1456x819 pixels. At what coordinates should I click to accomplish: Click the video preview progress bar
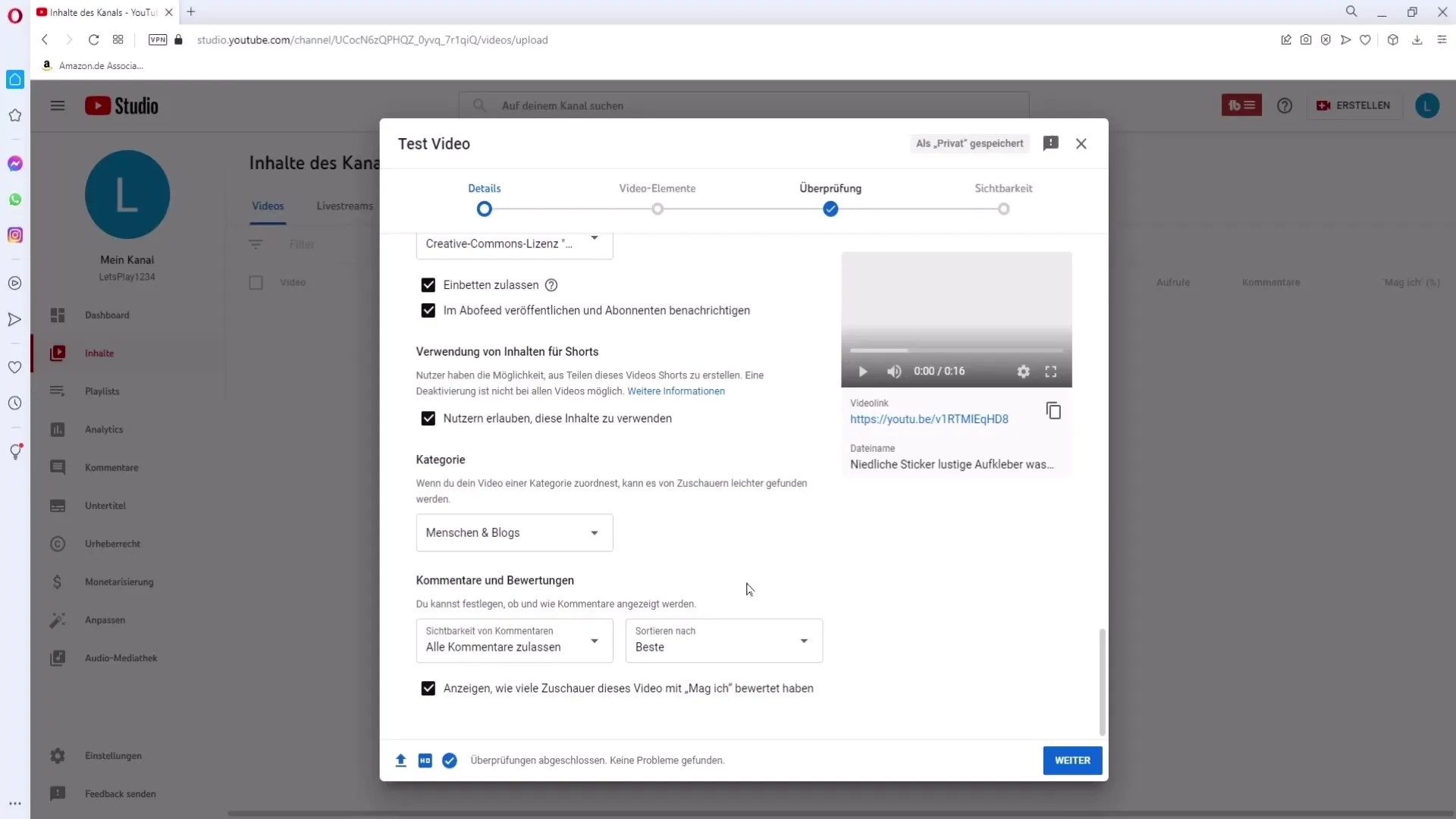956,350
